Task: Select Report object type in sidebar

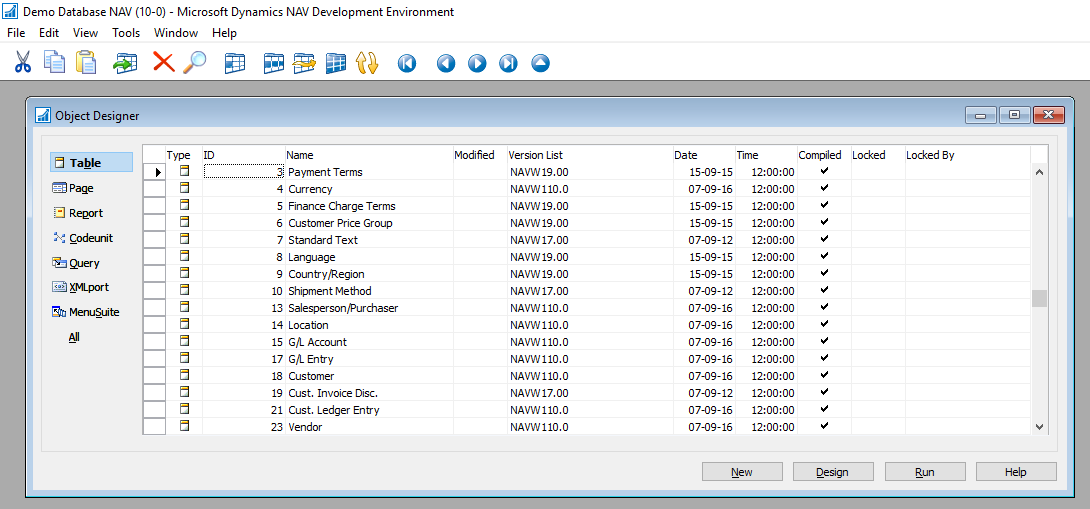Action: (77, 213)
